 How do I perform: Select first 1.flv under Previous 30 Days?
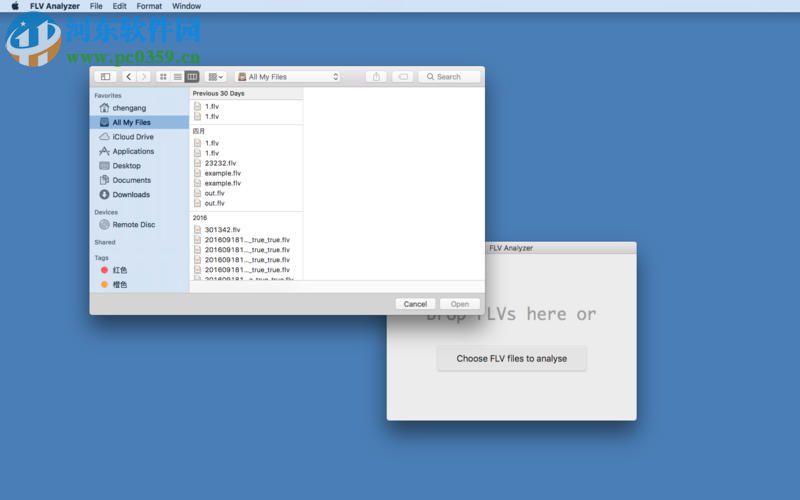click(246, 106)
